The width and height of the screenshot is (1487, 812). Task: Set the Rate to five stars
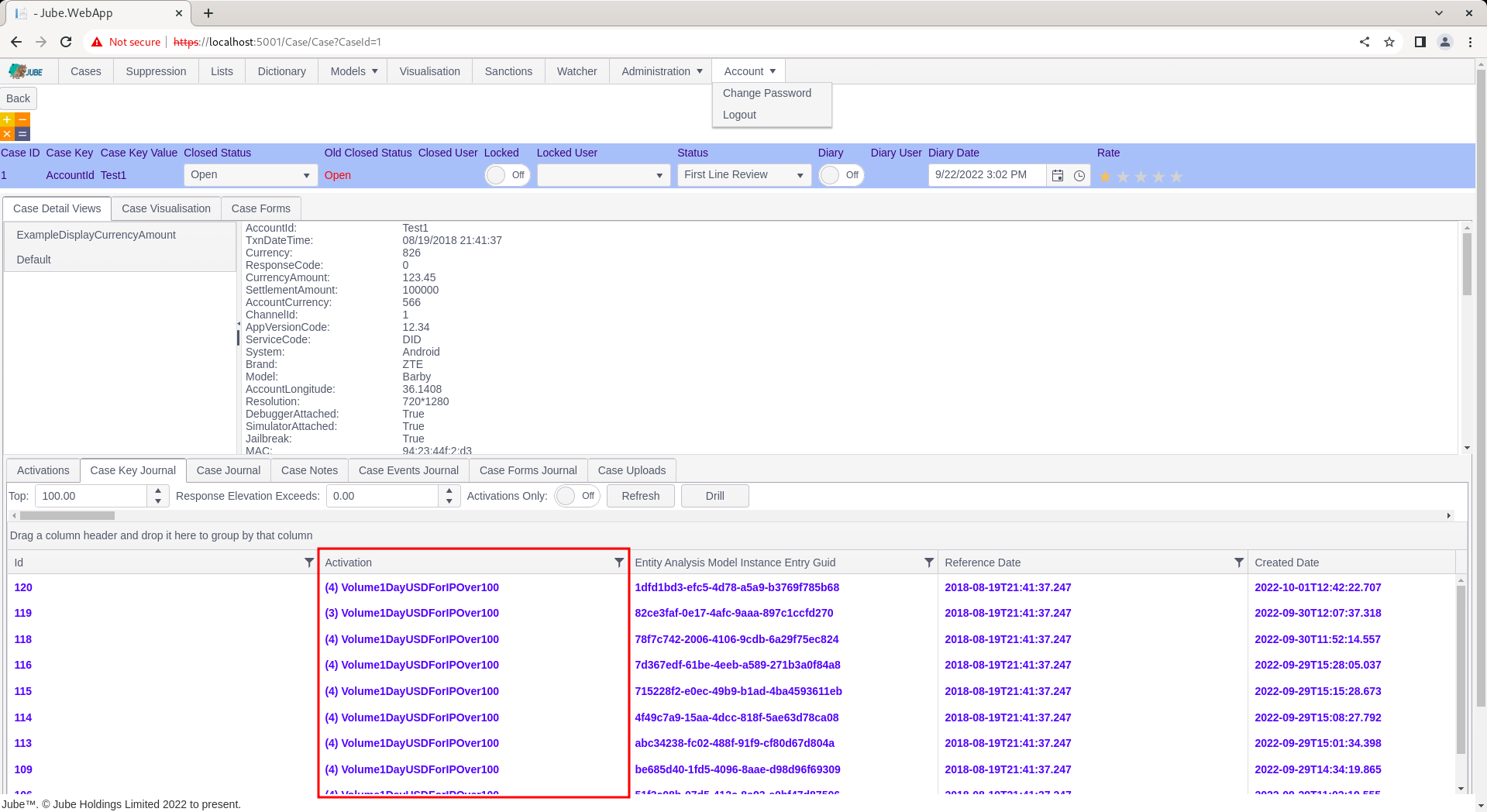1176,177
